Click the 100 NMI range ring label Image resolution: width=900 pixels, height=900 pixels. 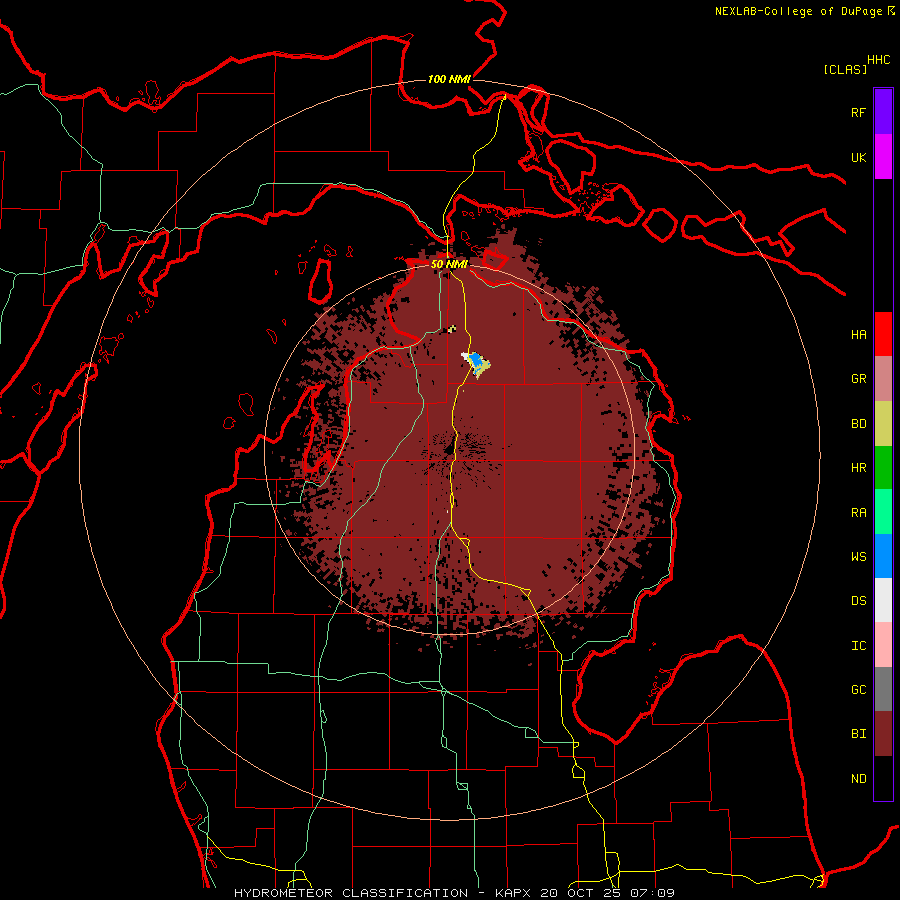(449, 79)
